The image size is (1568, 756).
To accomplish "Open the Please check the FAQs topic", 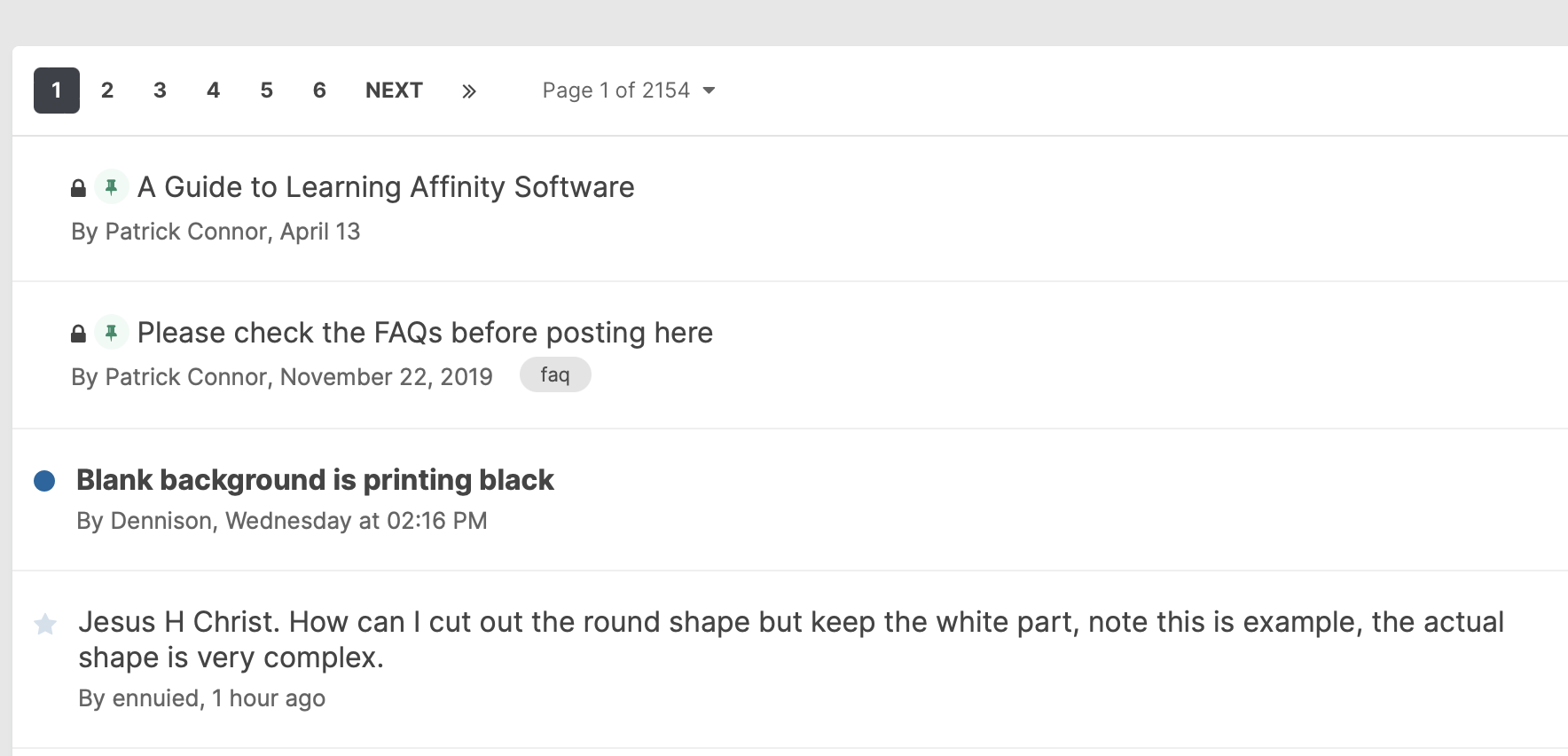I will tap(425, 333).
